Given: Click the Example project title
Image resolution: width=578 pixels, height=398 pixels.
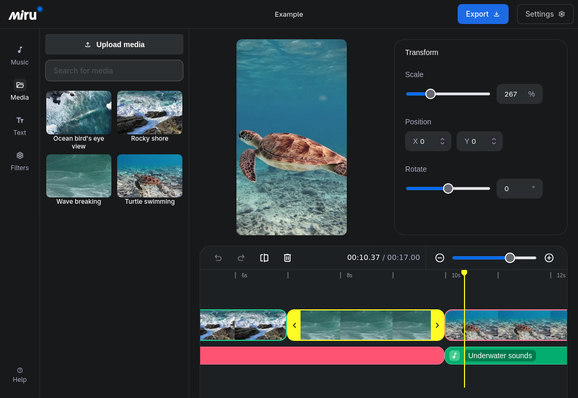Looking at the screenshot, I should point(289,14).
